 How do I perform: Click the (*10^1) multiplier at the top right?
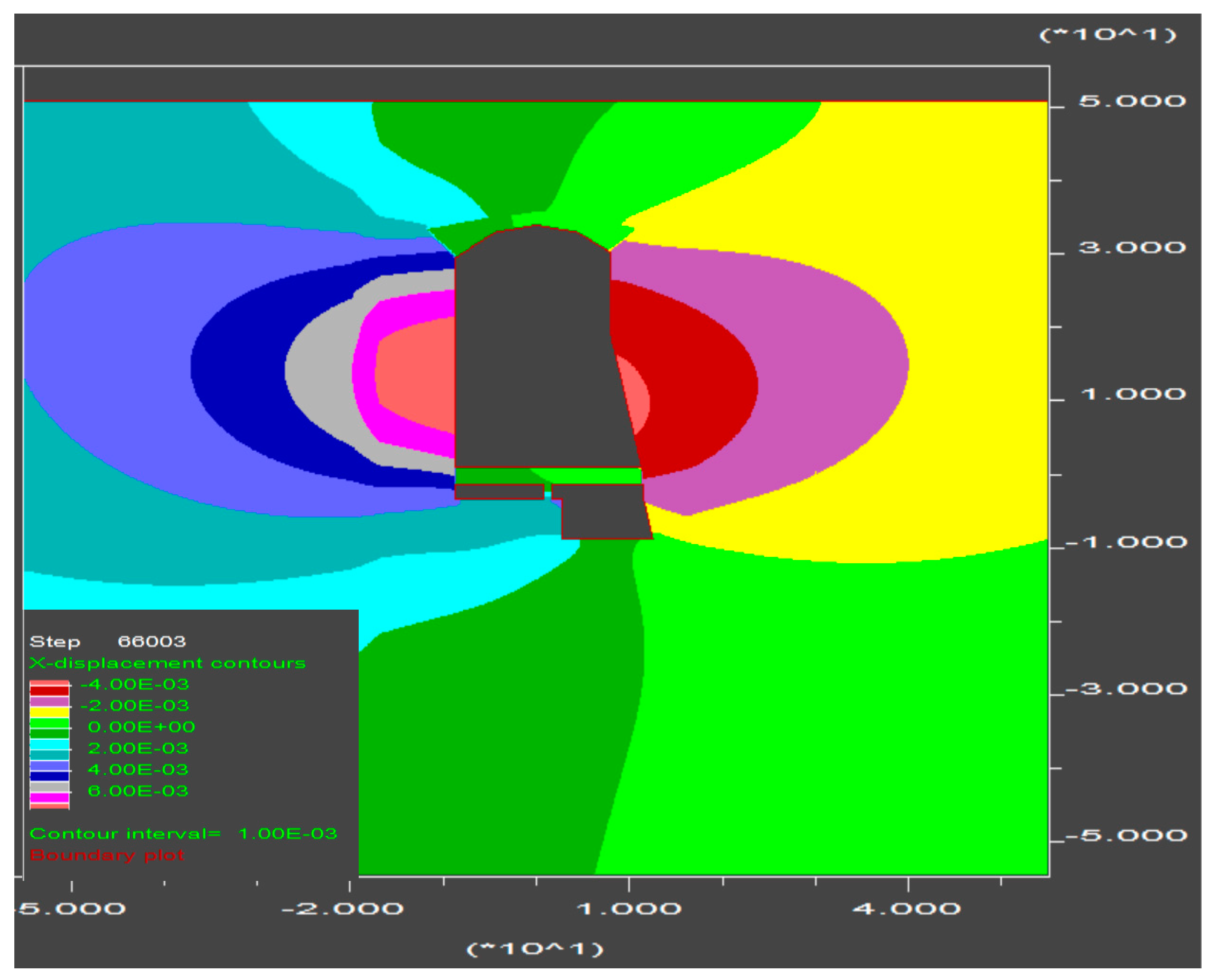tap(1107, 35)
